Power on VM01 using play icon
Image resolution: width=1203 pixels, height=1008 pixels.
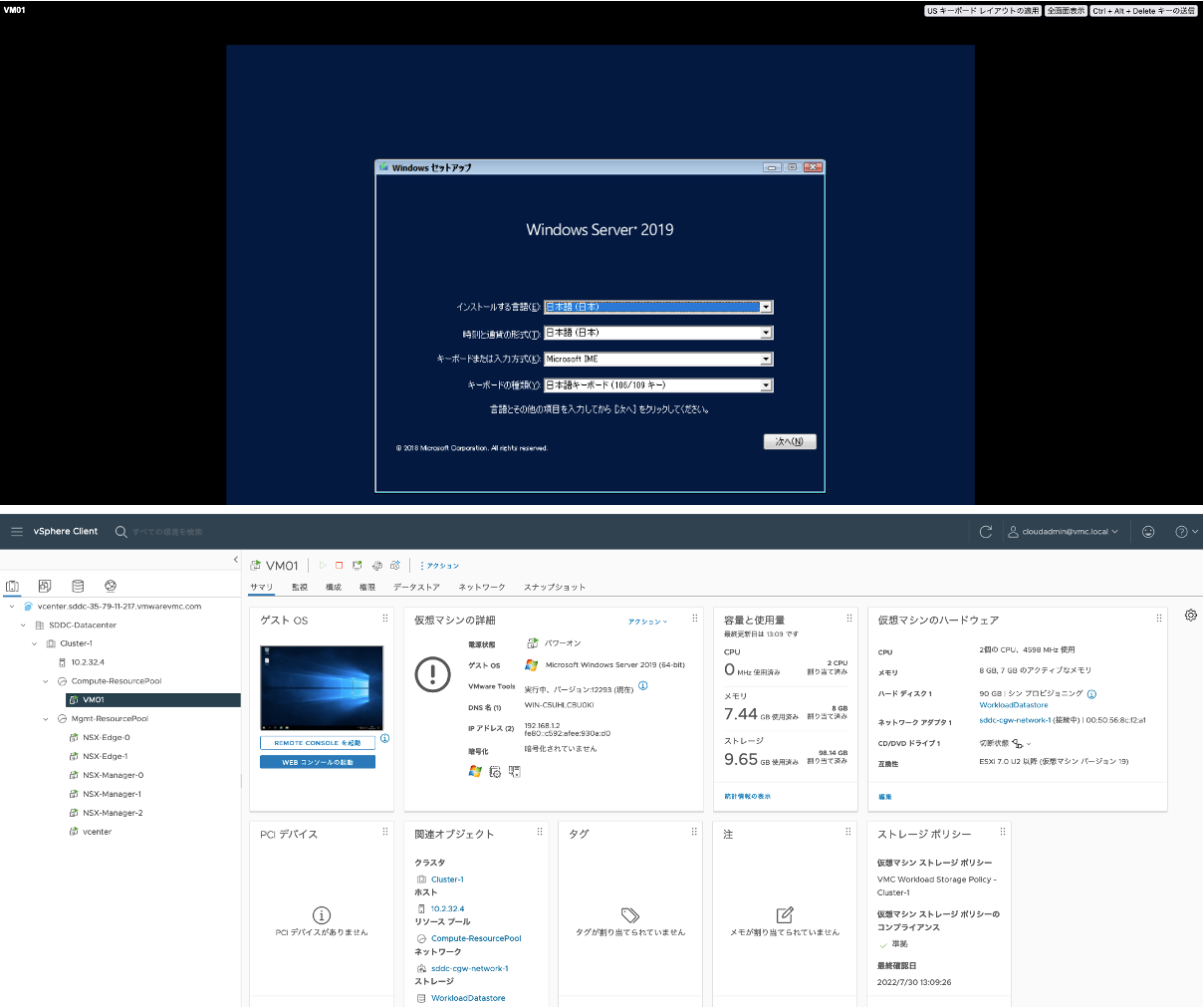[323, 566]
